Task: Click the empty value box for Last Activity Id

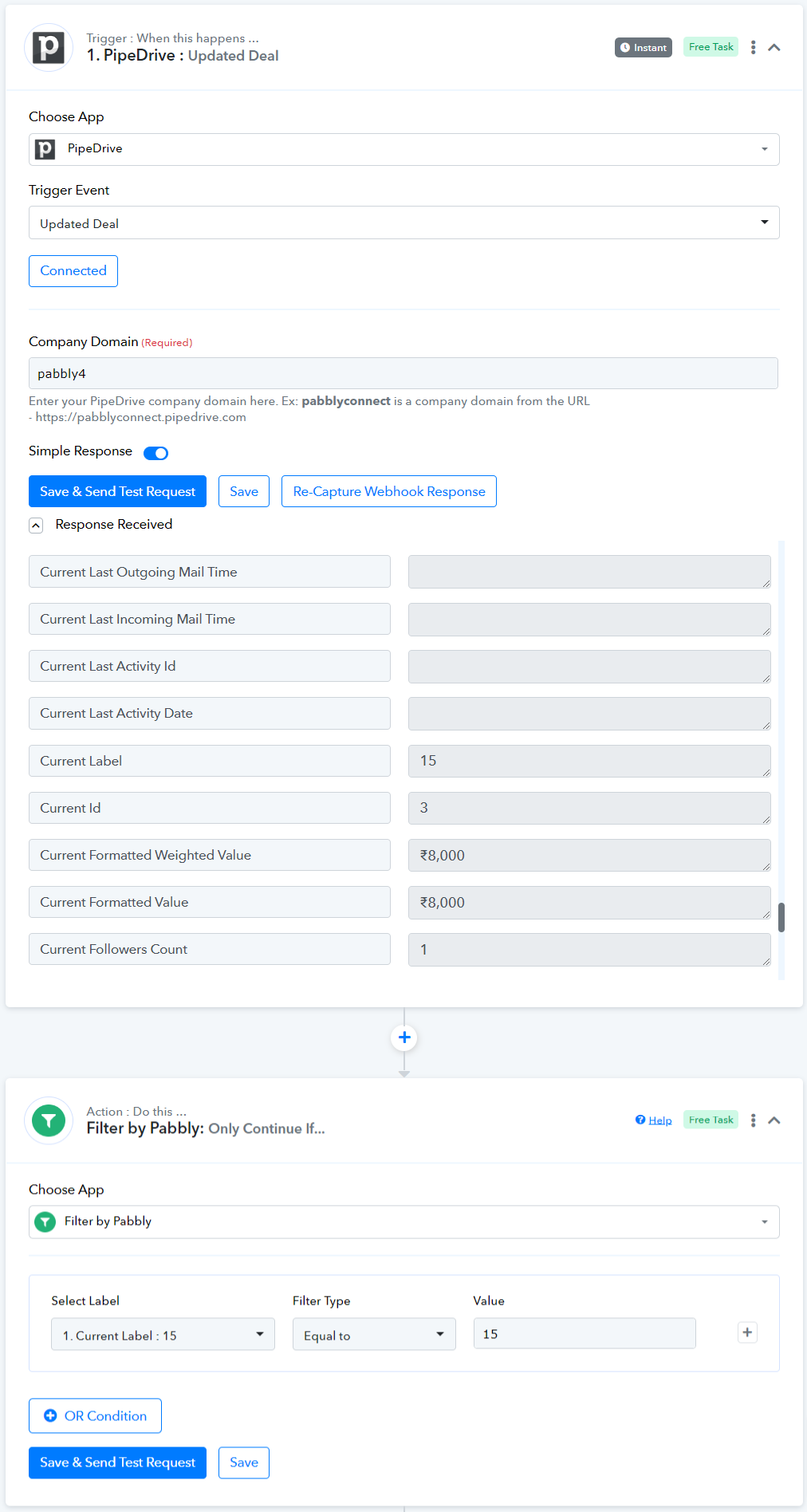Action: coord(589,667)
